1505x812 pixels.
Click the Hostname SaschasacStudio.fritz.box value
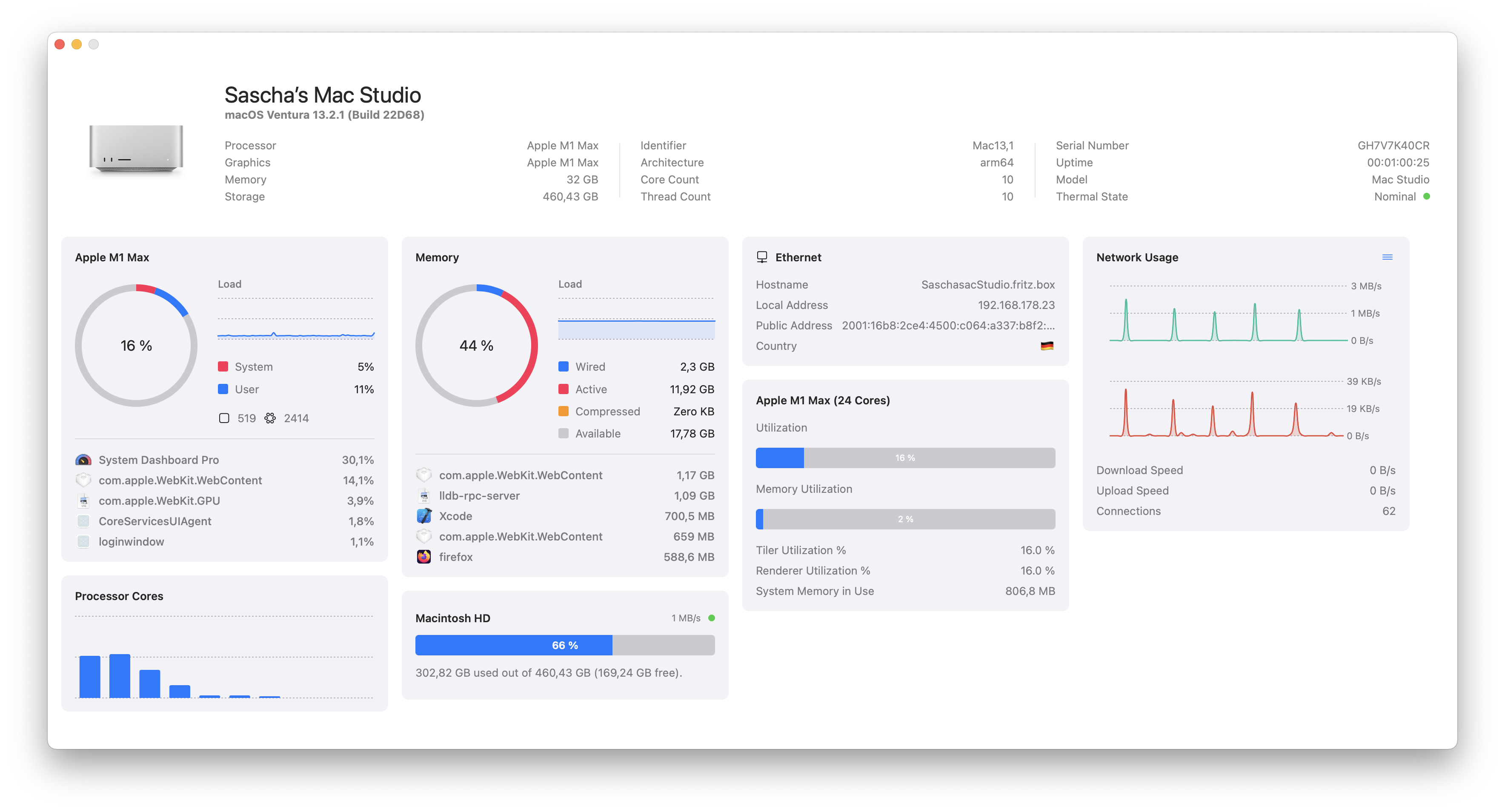click(x=987, y=284)
